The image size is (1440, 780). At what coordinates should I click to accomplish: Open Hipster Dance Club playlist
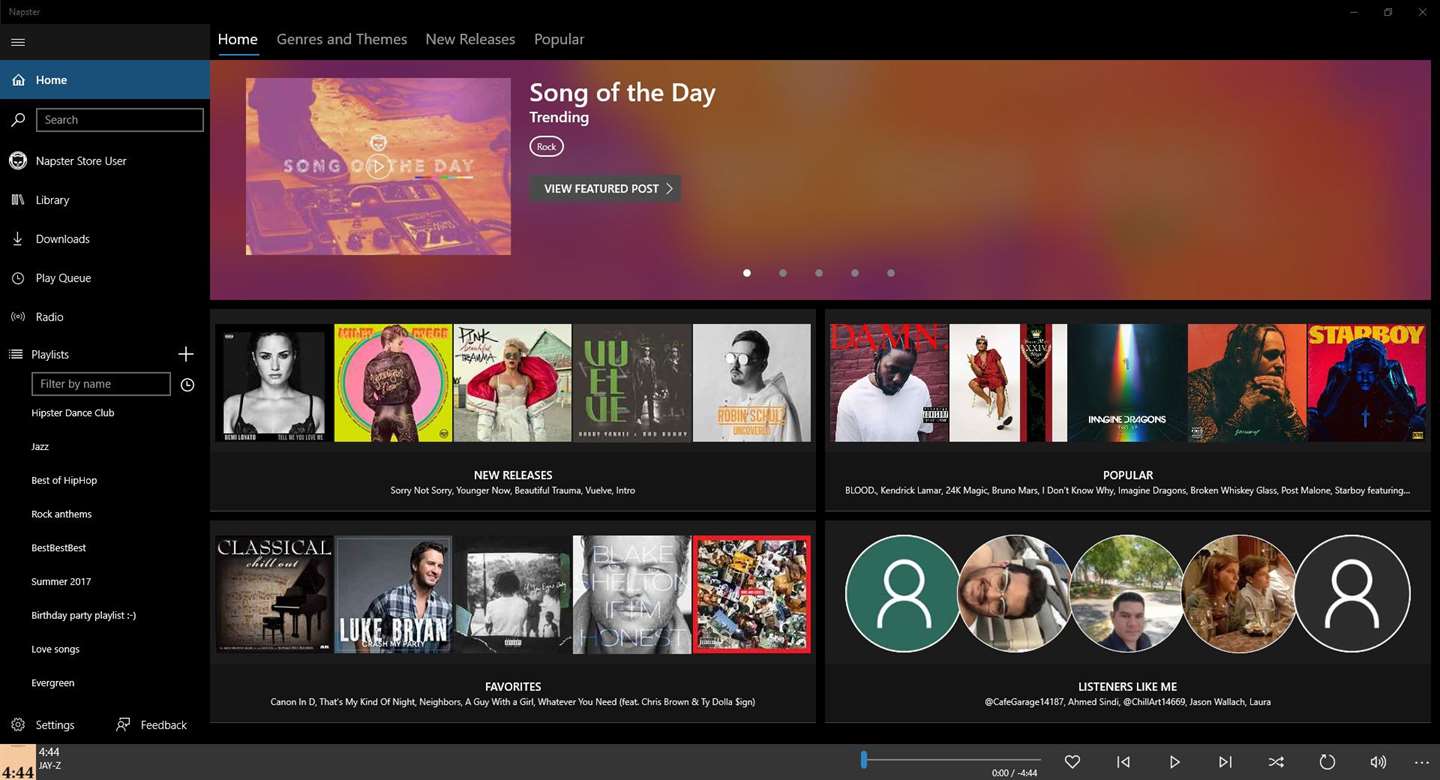click(73, 413)
